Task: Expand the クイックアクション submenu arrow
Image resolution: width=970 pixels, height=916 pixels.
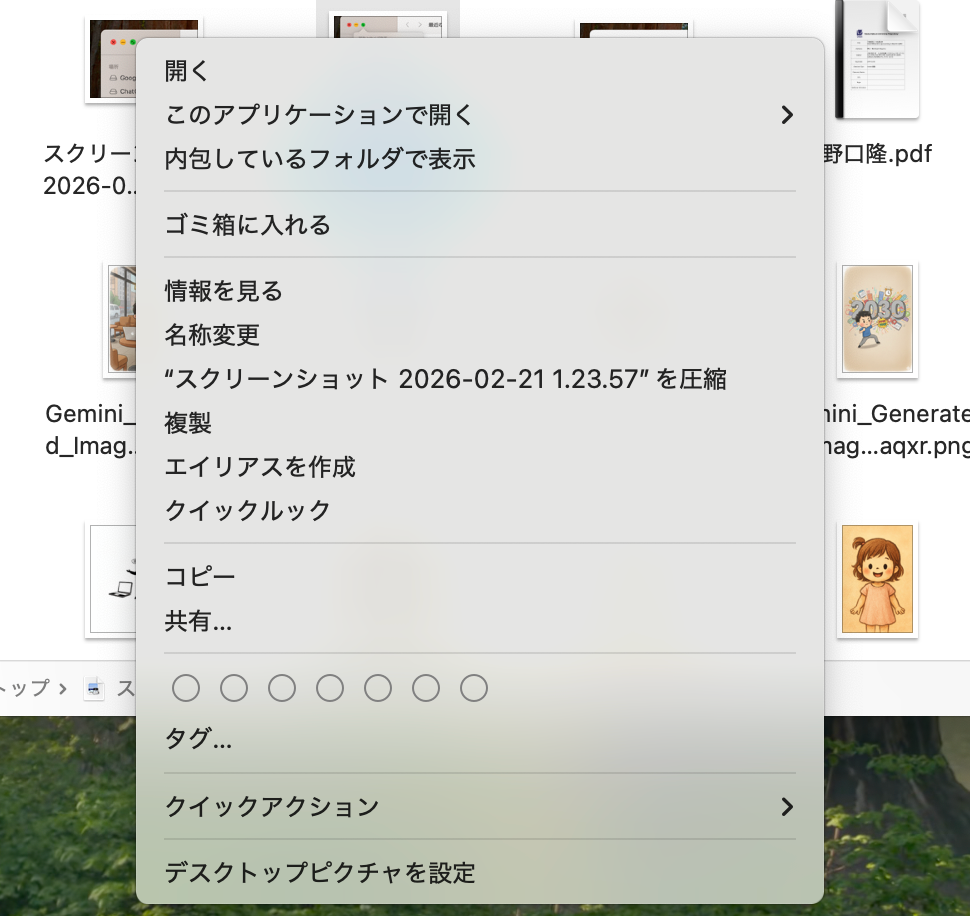Action: pyautogui.click(x=786, y=806)
